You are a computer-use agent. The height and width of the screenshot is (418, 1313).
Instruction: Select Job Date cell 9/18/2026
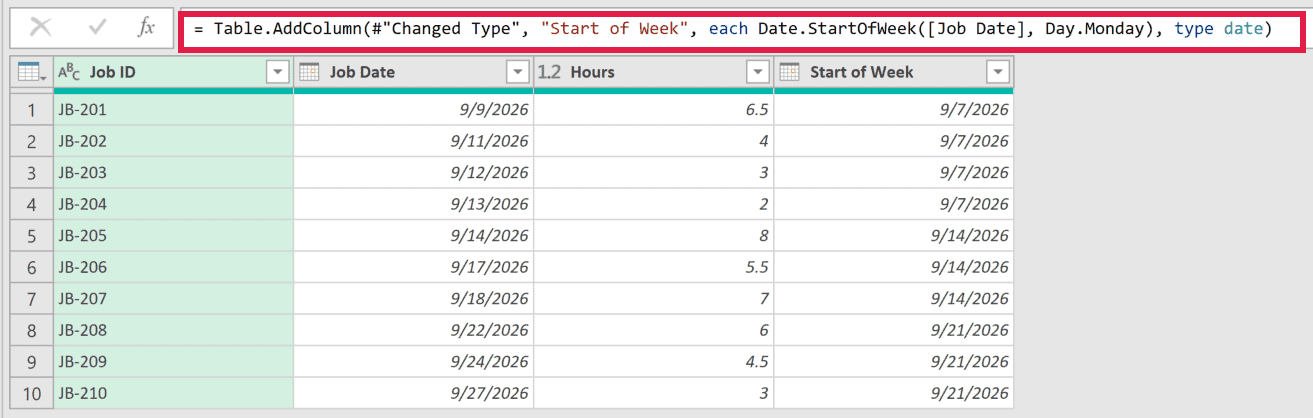pos(414,299)
